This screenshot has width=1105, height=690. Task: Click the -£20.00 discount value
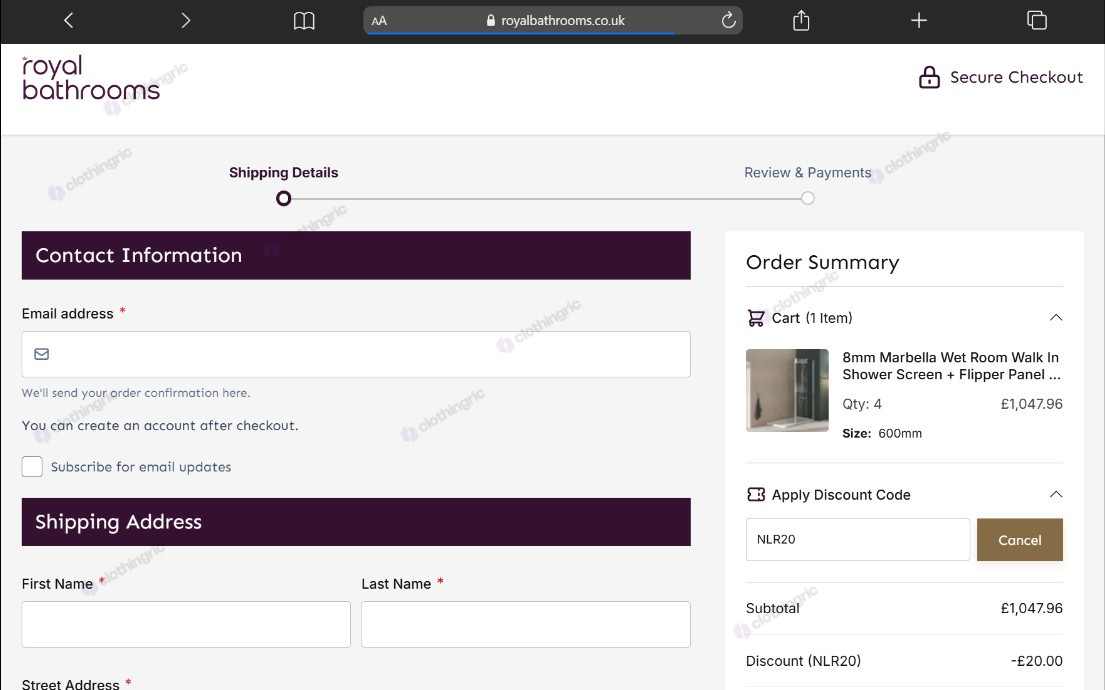[1037, 661]
